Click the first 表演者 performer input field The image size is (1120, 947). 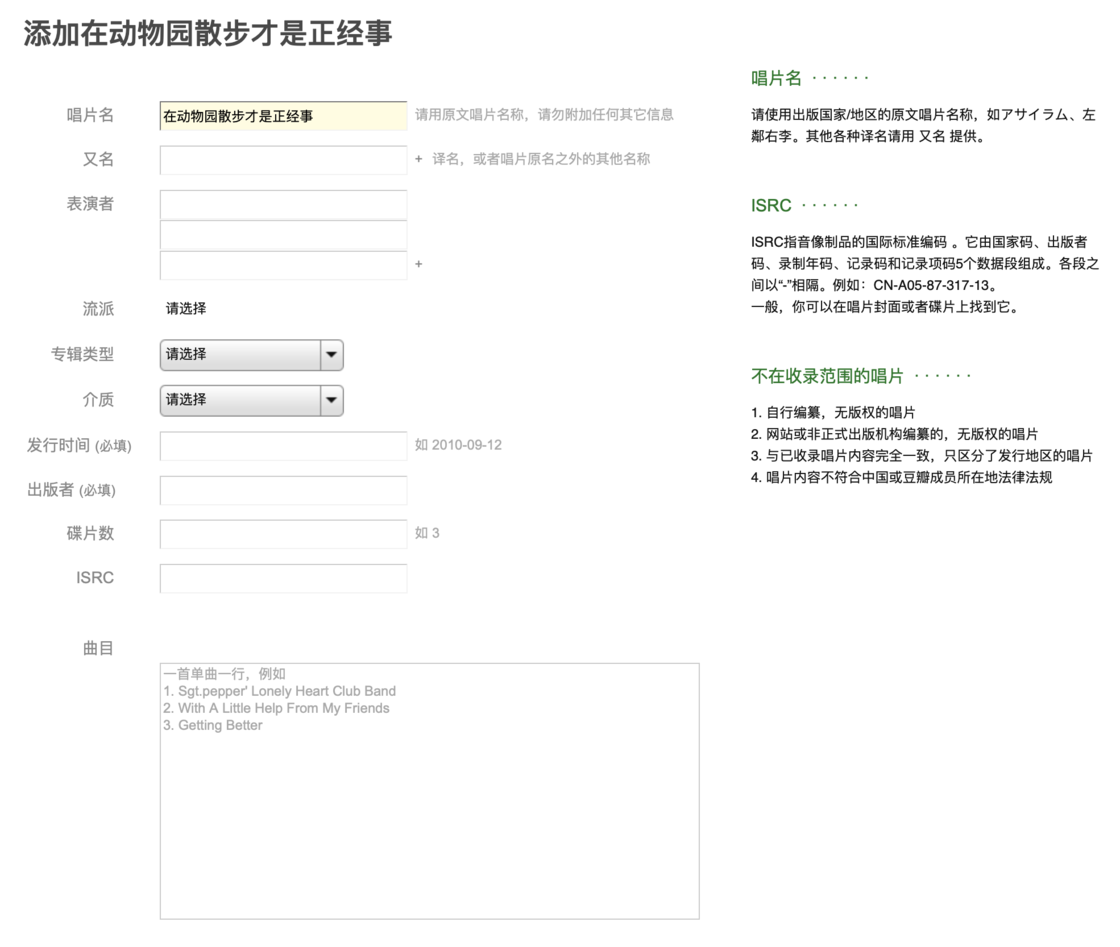point(284,204)
